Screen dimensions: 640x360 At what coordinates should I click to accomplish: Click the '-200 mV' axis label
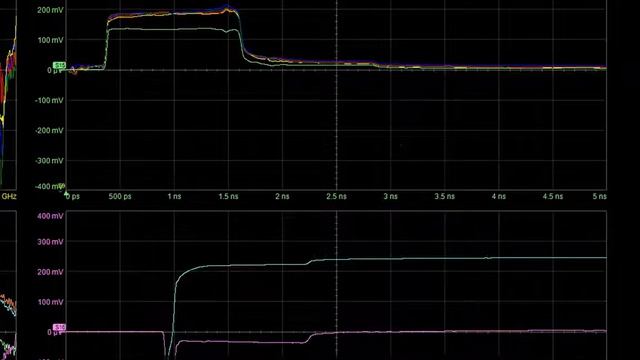(x=49, y=131)
